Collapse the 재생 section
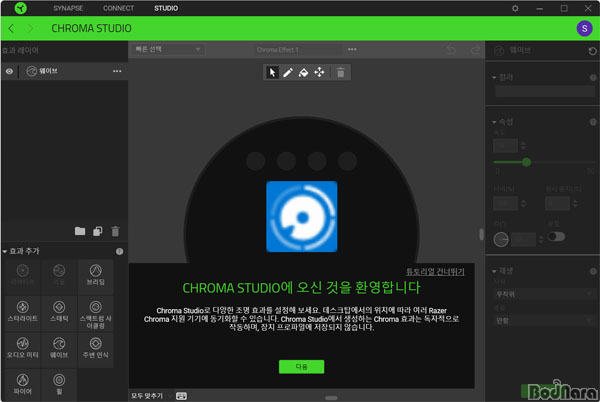This screenshot has width=600, height=402. (x=494, y=271)
